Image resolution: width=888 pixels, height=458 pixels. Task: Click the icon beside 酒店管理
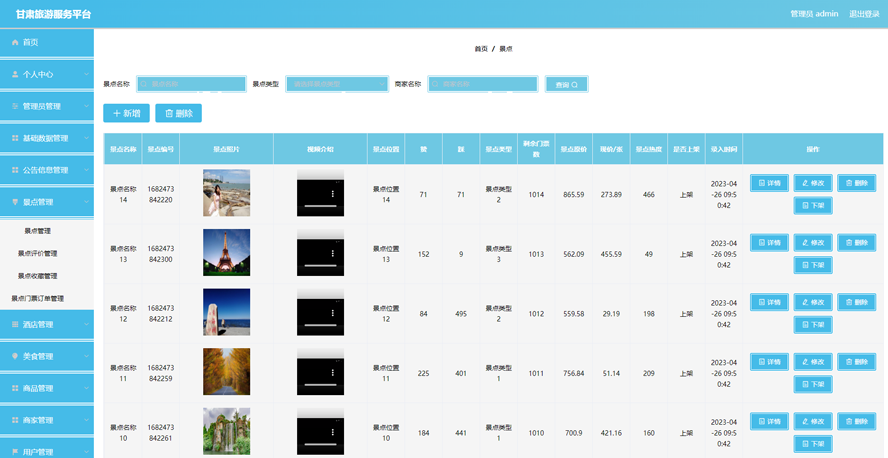[x=15, y=324]
